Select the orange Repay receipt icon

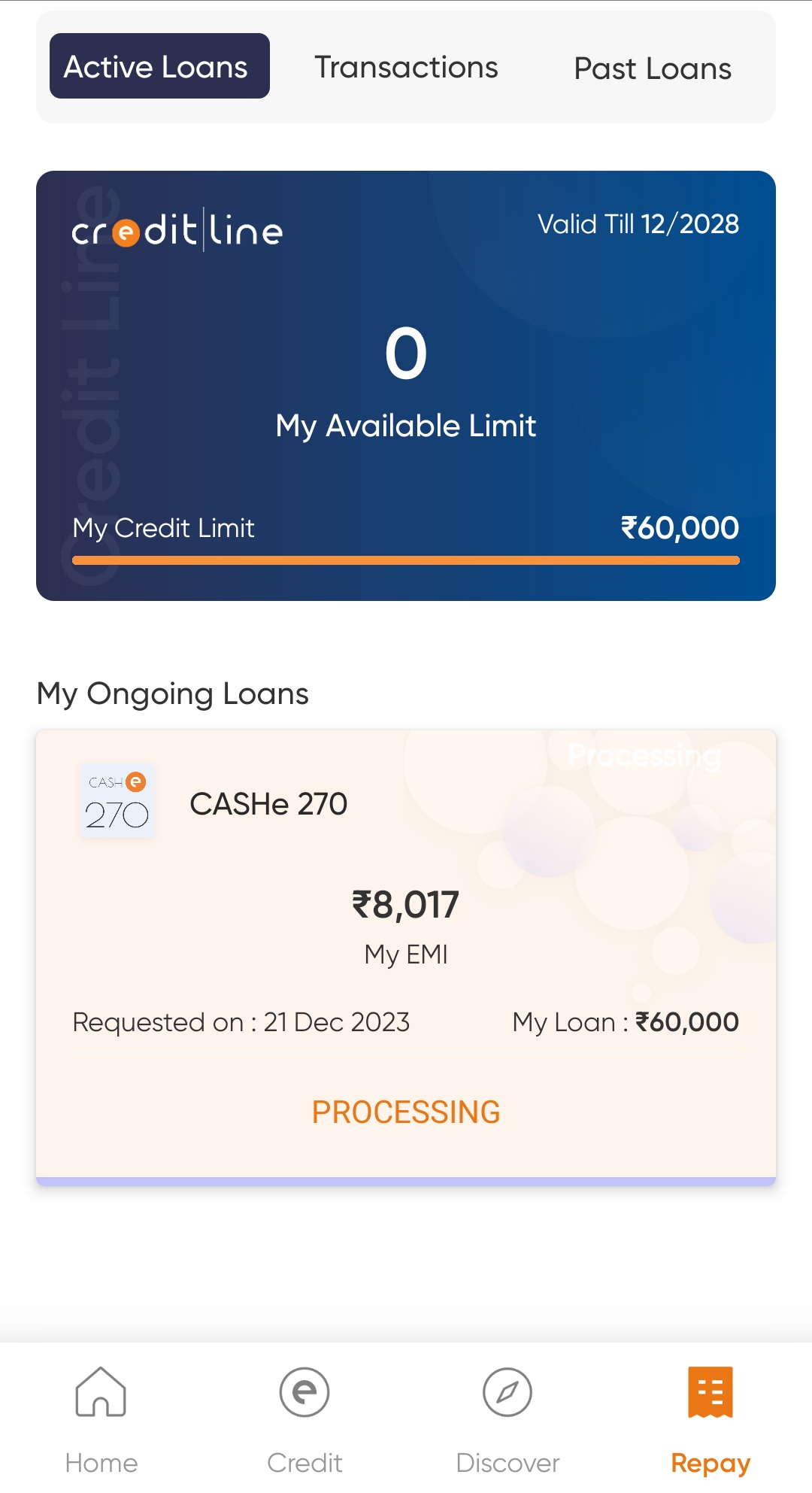tap(710, 1391)
